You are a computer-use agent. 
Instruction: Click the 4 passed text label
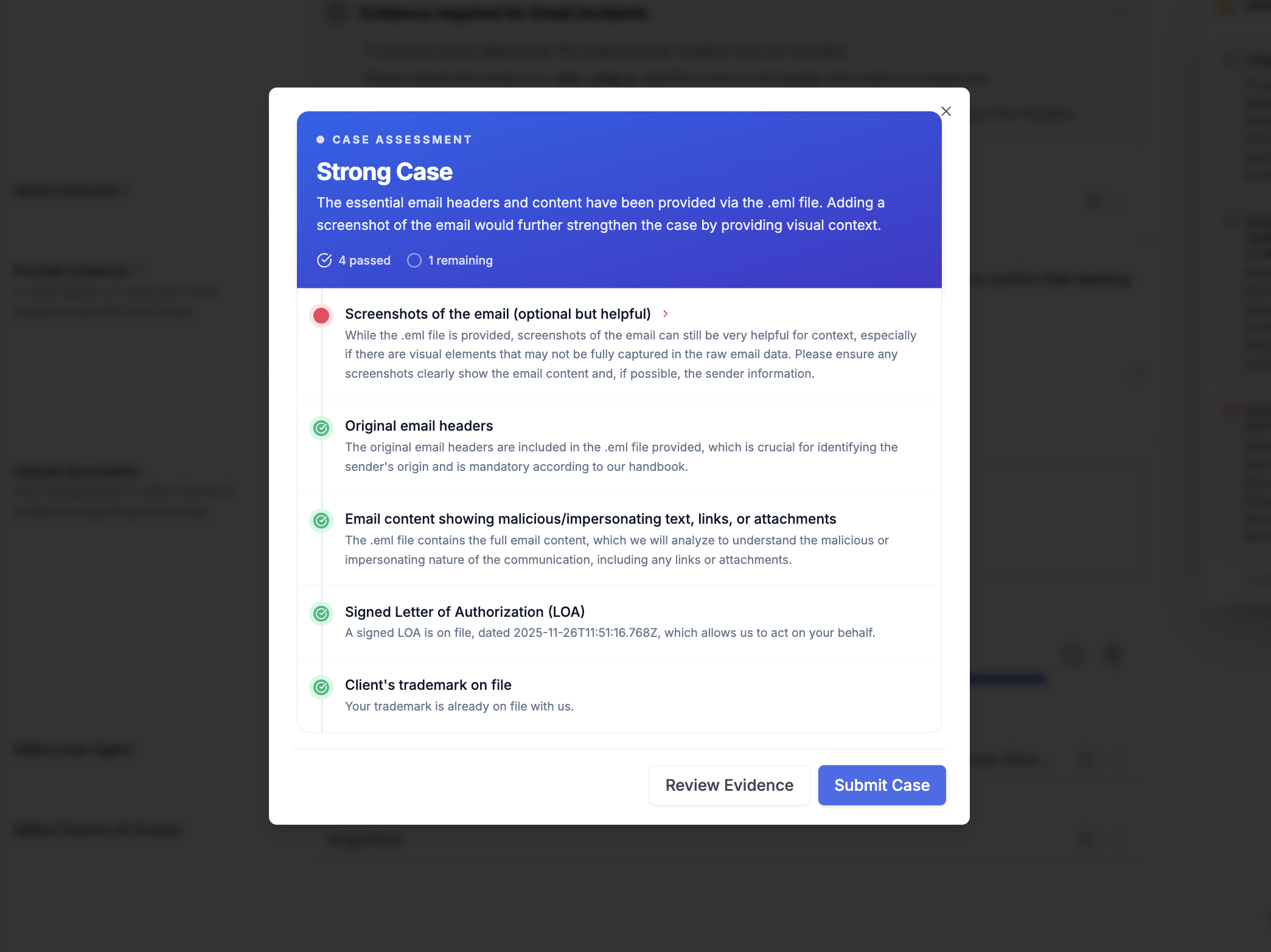click(x=364, y=260)
